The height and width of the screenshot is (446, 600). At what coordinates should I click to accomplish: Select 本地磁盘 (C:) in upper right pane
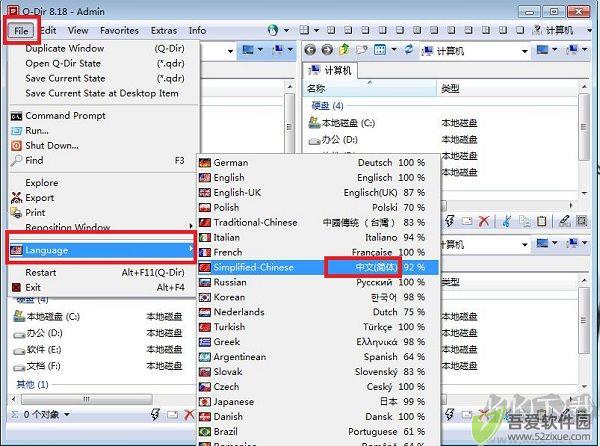342,123
